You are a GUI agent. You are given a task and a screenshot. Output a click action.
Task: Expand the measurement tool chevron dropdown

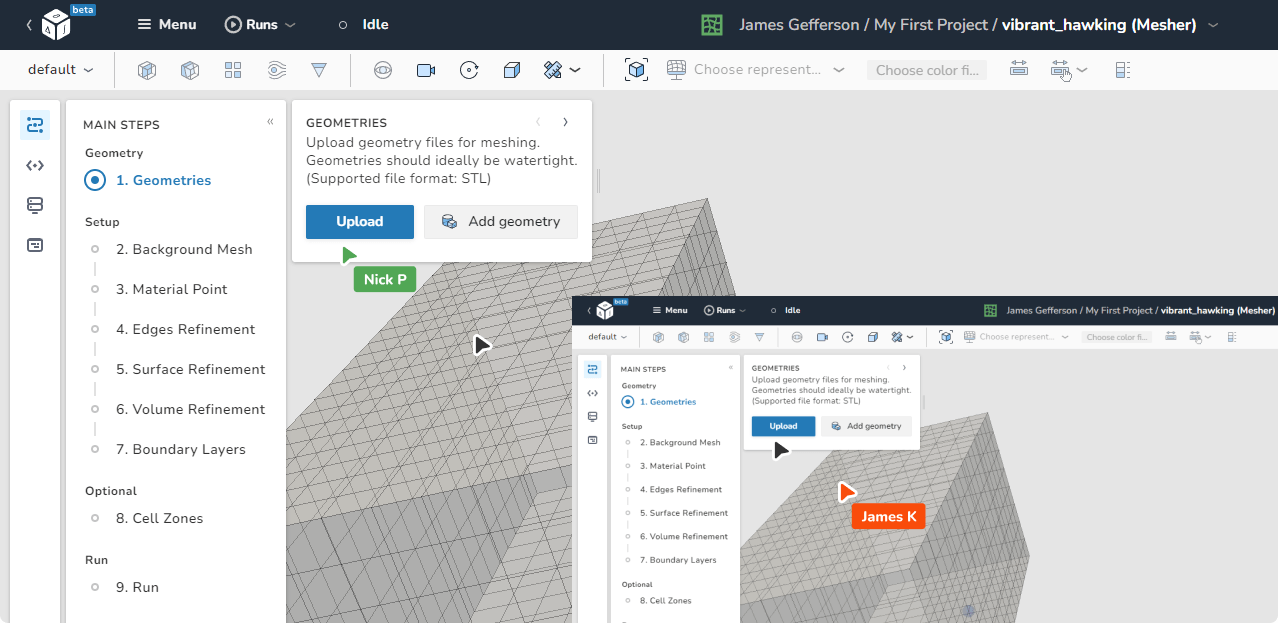pos(573,70)
